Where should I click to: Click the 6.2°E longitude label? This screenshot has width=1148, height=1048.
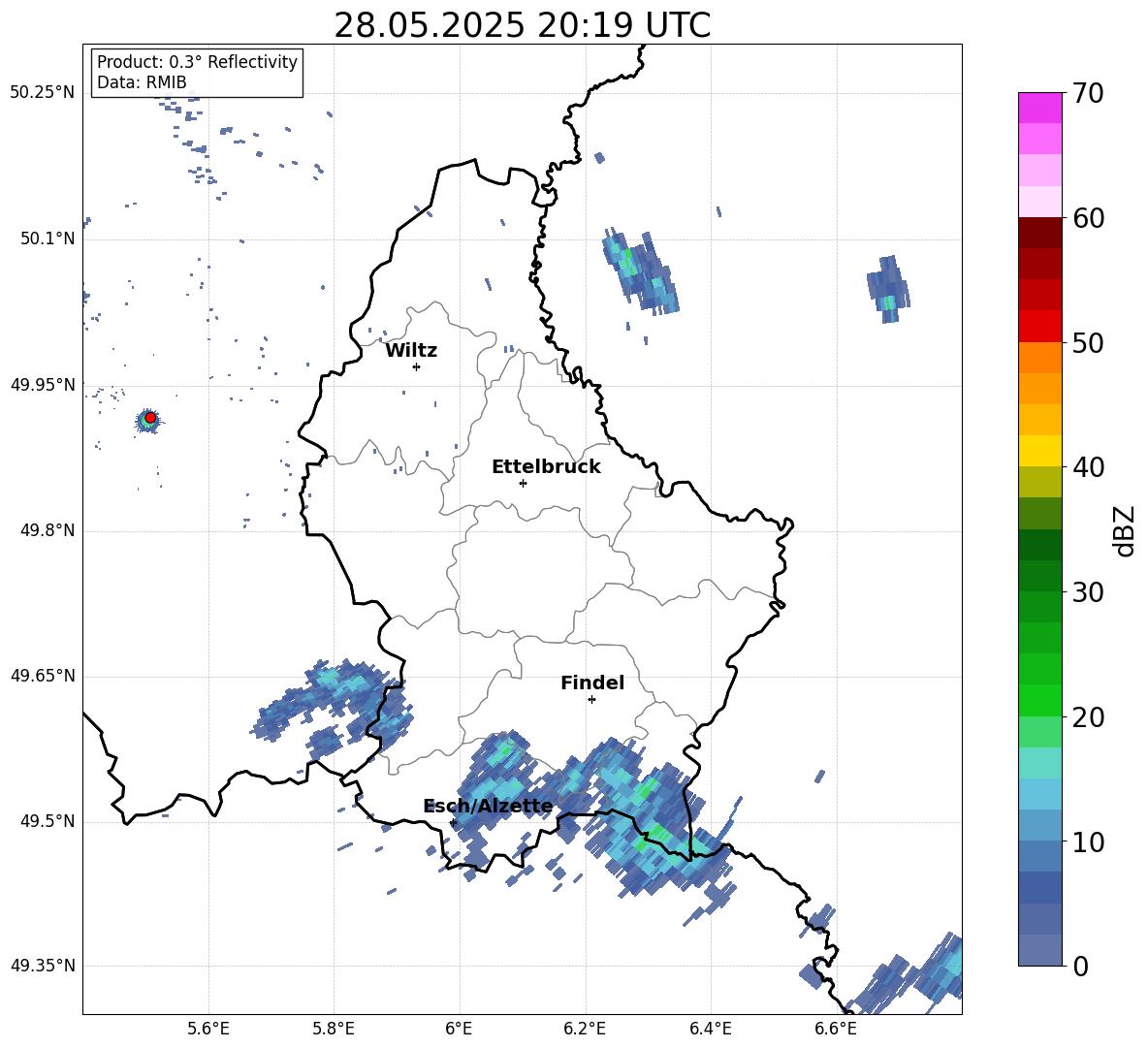click(585, 1029)
